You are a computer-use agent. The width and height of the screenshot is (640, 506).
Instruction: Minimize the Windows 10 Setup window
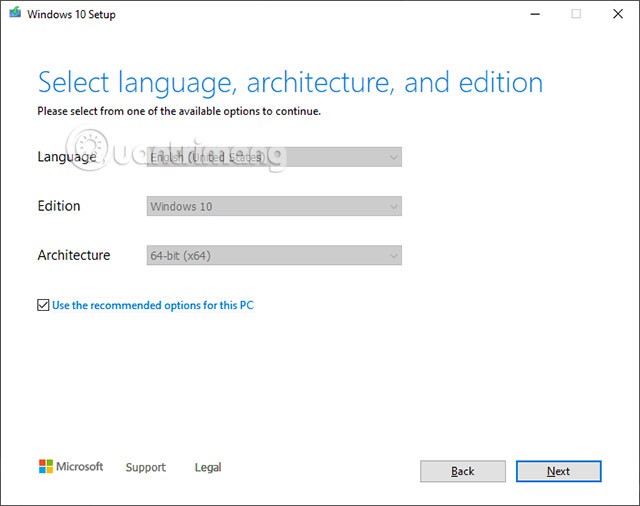coord(529,14)
